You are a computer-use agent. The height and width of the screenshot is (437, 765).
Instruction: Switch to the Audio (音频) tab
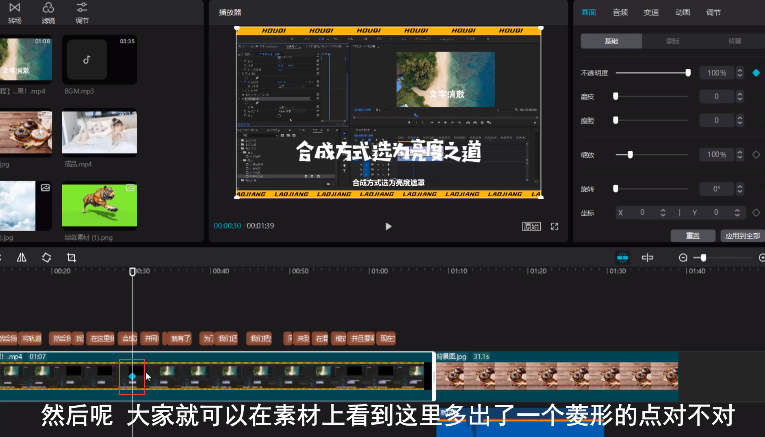click(620, 12)
